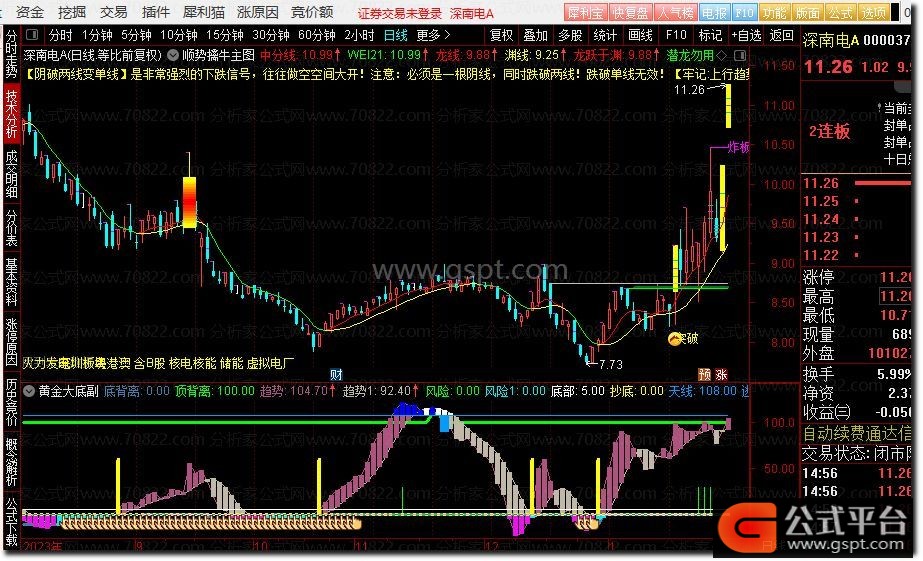
Task: Expand the 顺势擒牛主图 indicator dropdown arrow
Action: pos(173,55)
